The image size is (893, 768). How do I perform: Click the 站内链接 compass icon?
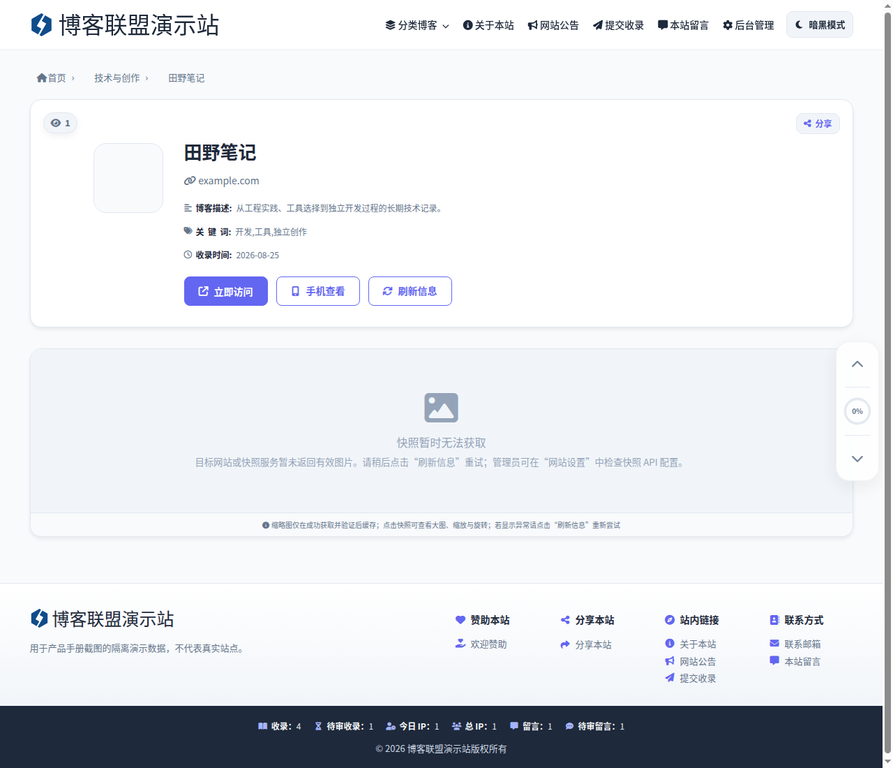coord(670,620)
